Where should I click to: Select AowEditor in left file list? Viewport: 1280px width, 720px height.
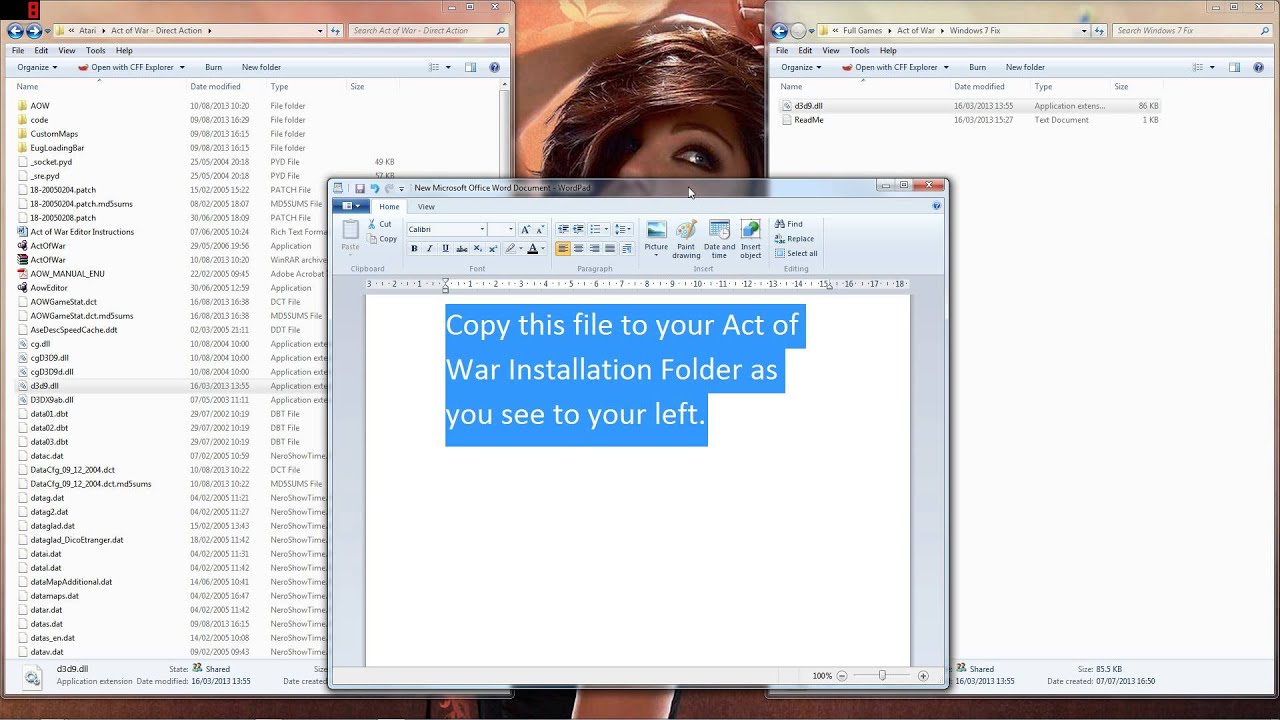(x=49, y=288)
